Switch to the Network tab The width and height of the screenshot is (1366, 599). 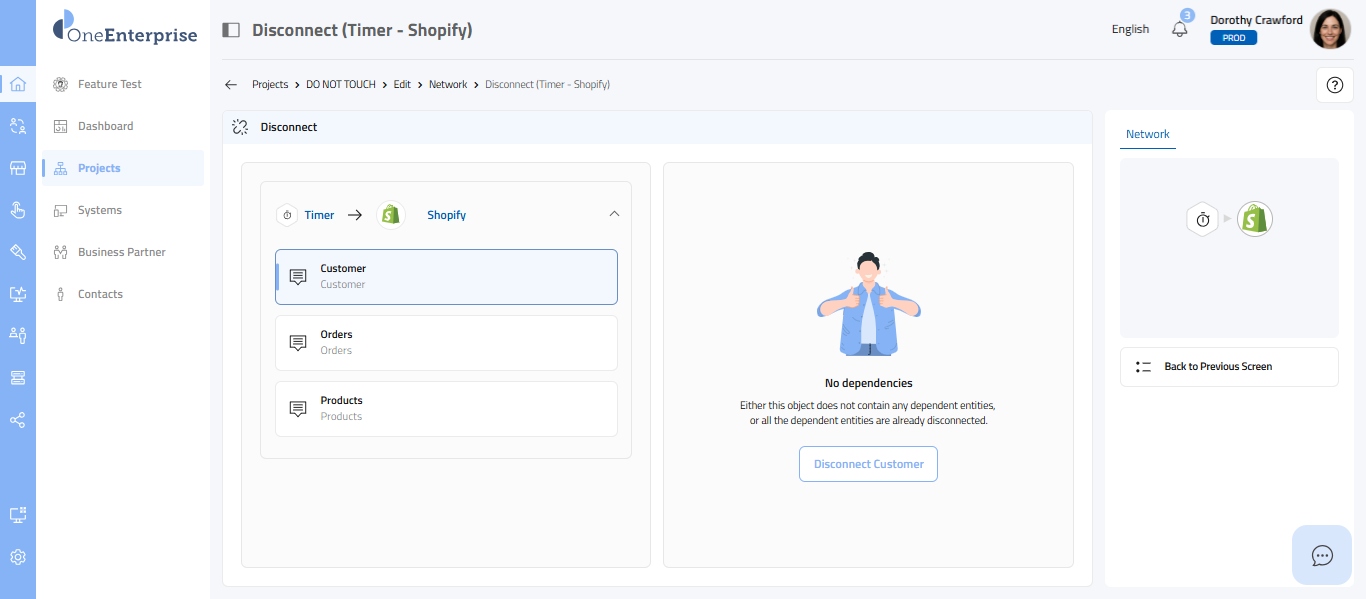pyautogui.click(x=1147, y=134)
